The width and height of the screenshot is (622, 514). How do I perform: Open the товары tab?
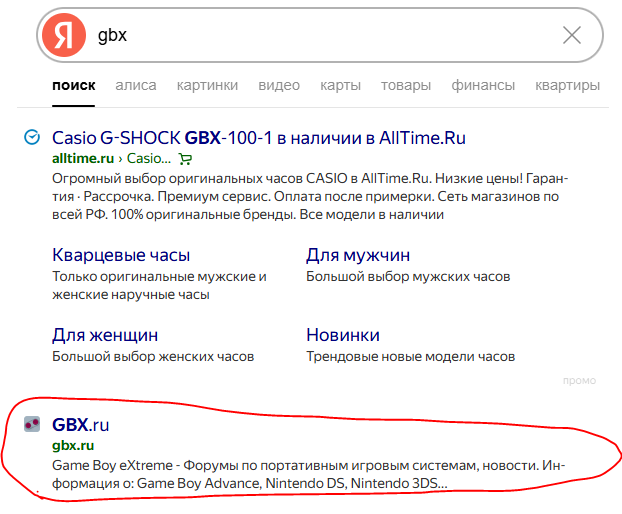[x=406, y=85]
